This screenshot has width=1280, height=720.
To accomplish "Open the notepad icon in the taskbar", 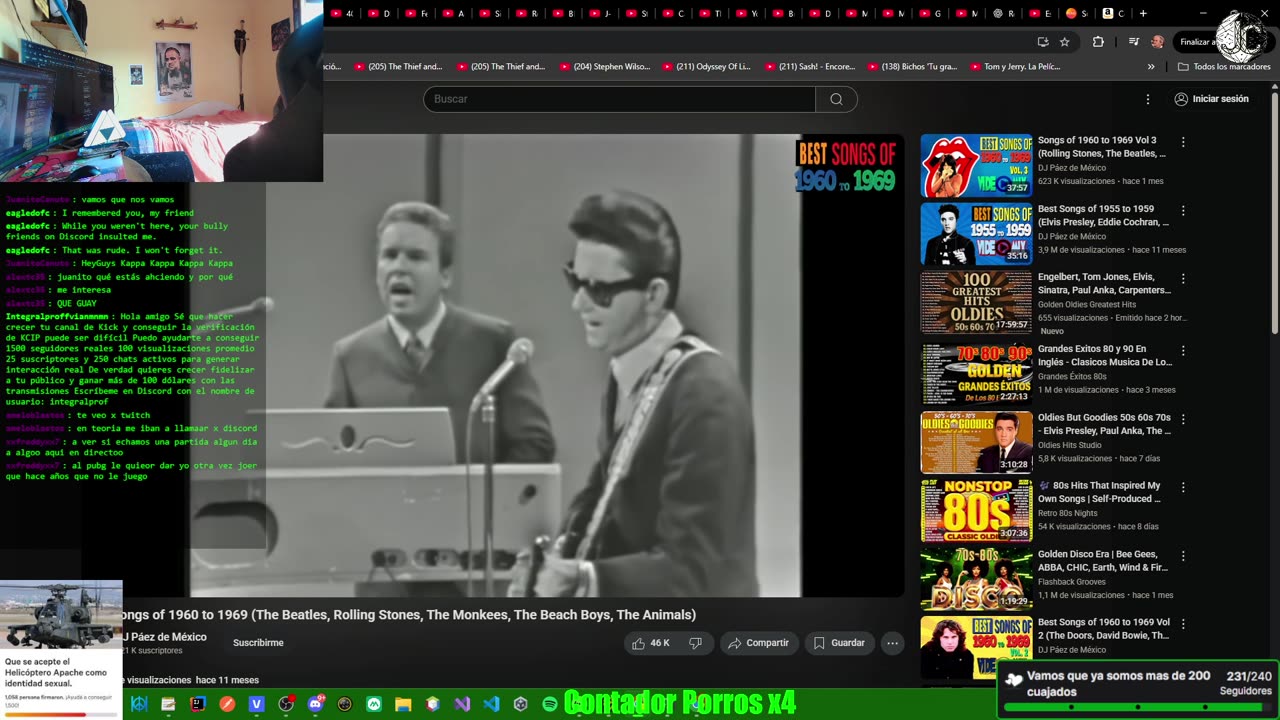I will [x=168, y=704].
